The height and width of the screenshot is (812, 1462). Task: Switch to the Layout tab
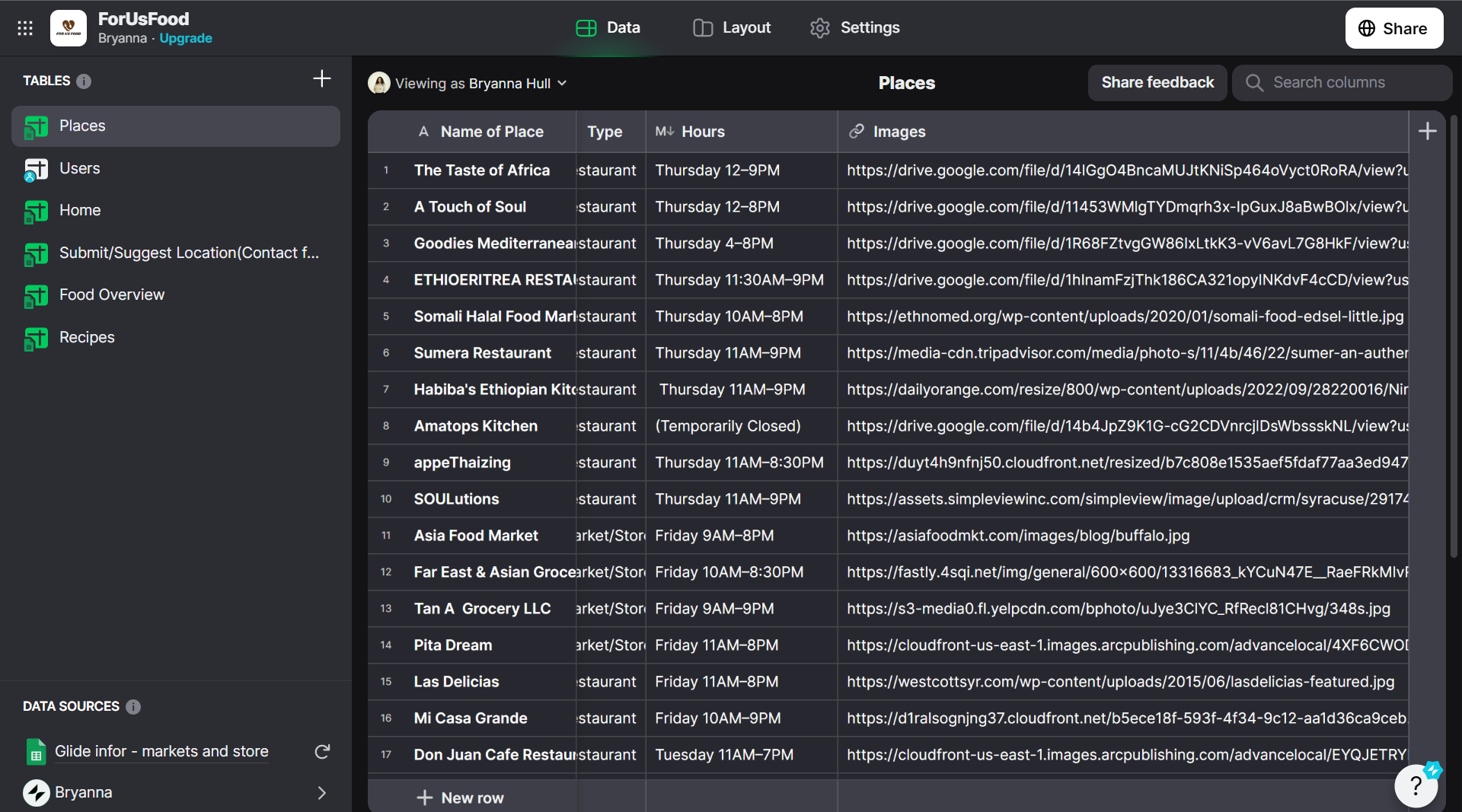[732, 28]
